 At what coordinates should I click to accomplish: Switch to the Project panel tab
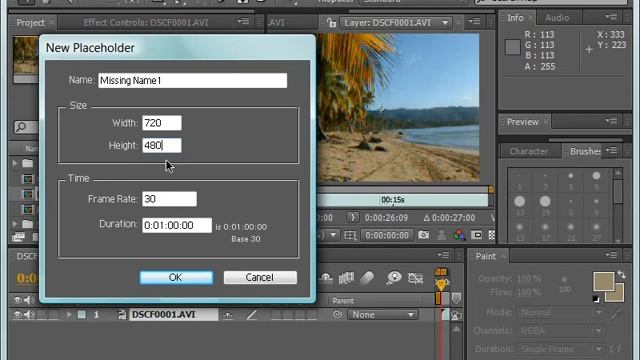[30, 22]
